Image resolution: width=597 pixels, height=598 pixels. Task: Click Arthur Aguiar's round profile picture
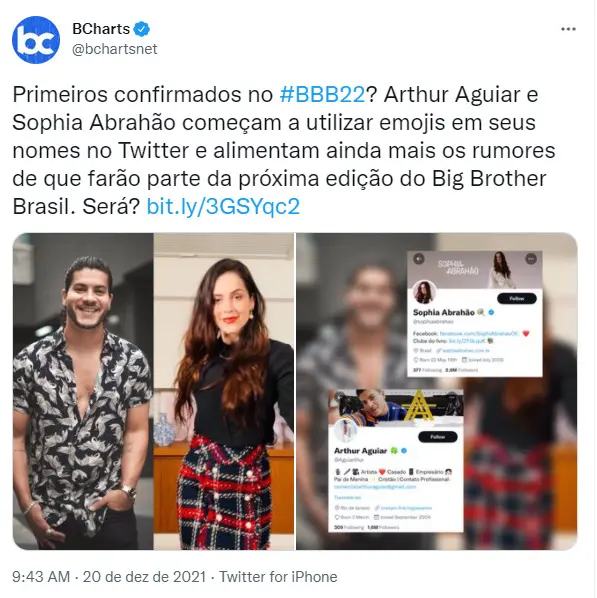click(346, 431)
